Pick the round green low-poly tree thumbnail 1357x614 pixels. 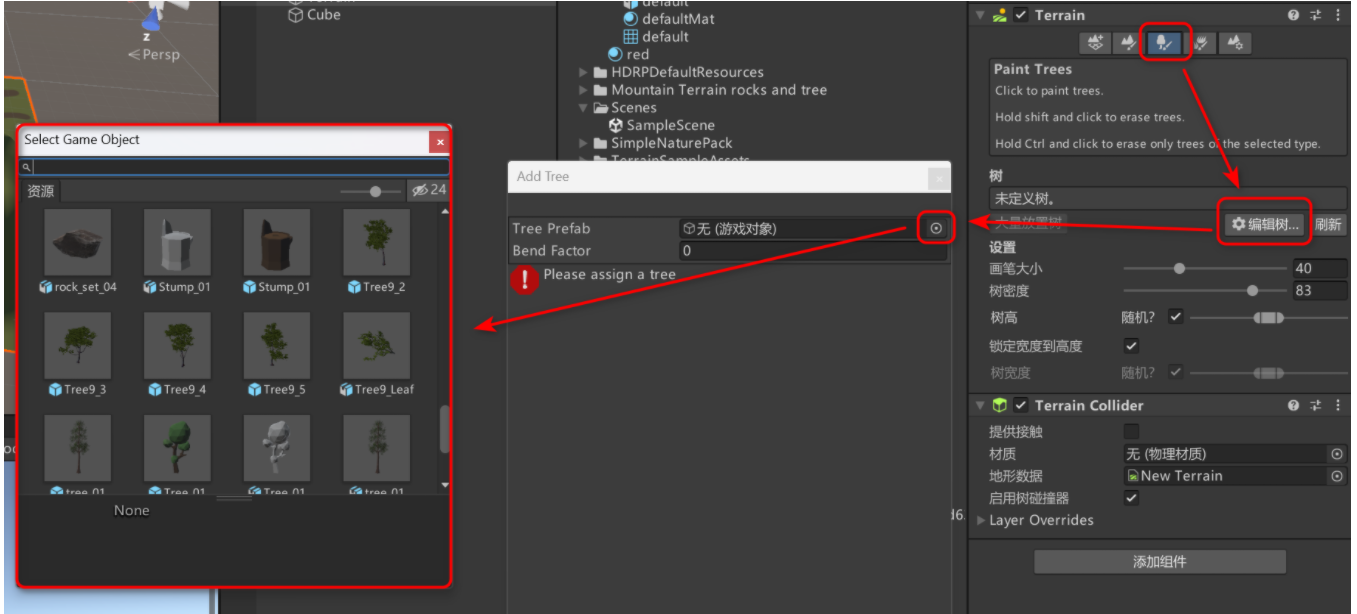pos(177,448)
